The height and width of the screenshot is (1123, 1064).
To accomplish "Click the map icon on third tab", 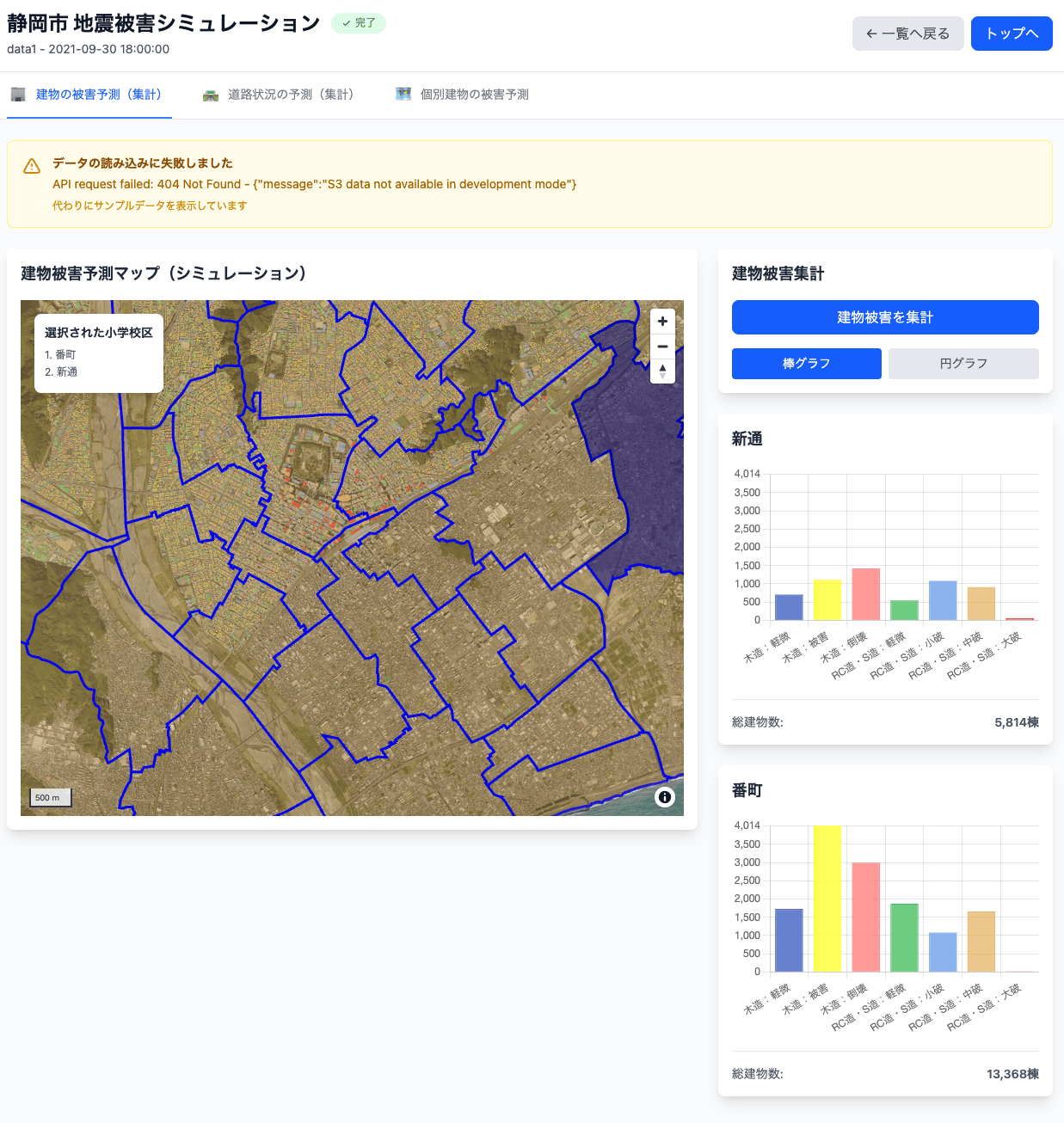I will click(x=403, y=95).
